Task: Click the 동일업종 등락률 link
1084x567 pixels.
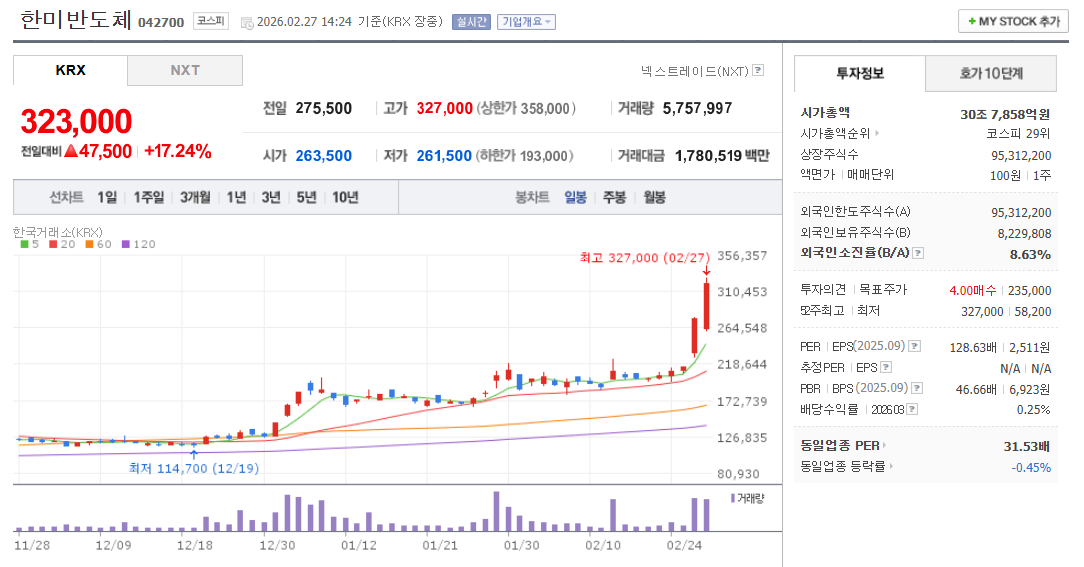Action: [x=843, y=467]
